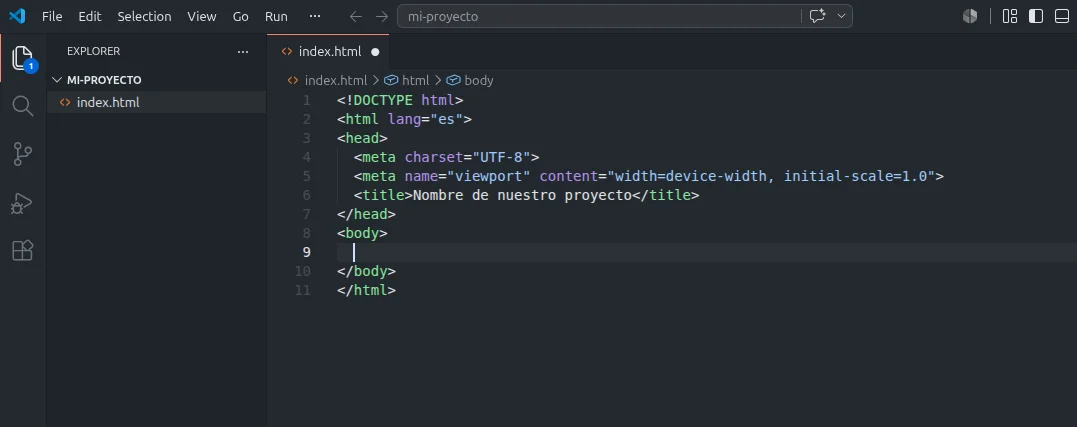Select index.html in the Explorer tree

[x=157, y=102]
